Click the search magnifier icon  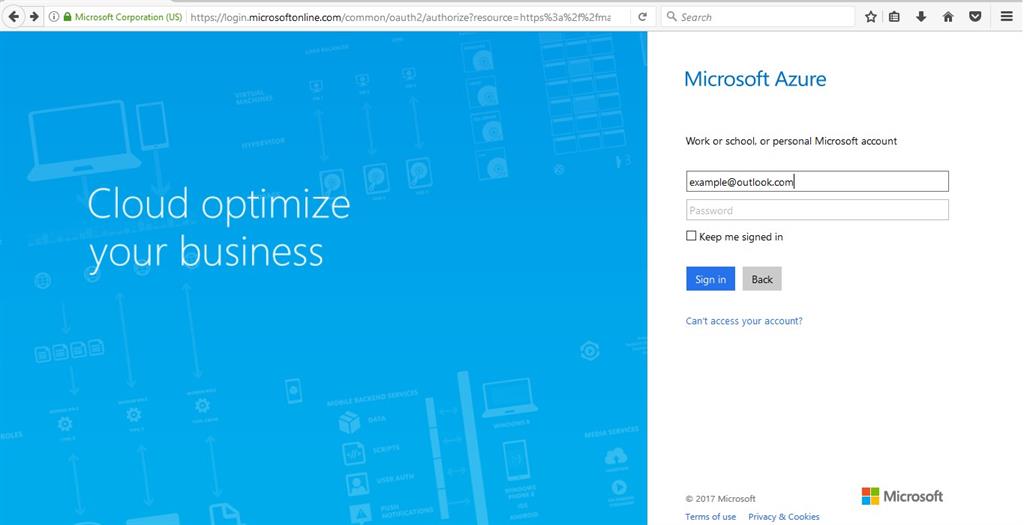tap(671, 17)
